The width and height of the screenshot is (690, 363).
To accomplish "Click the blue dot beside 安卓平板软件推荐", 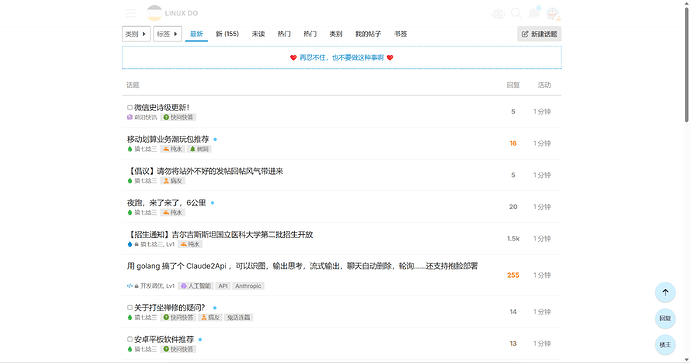I will [200, 340].
